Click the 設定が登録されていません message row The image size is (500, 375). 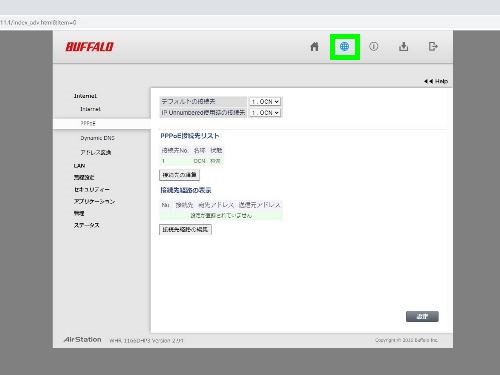point(221,216)
